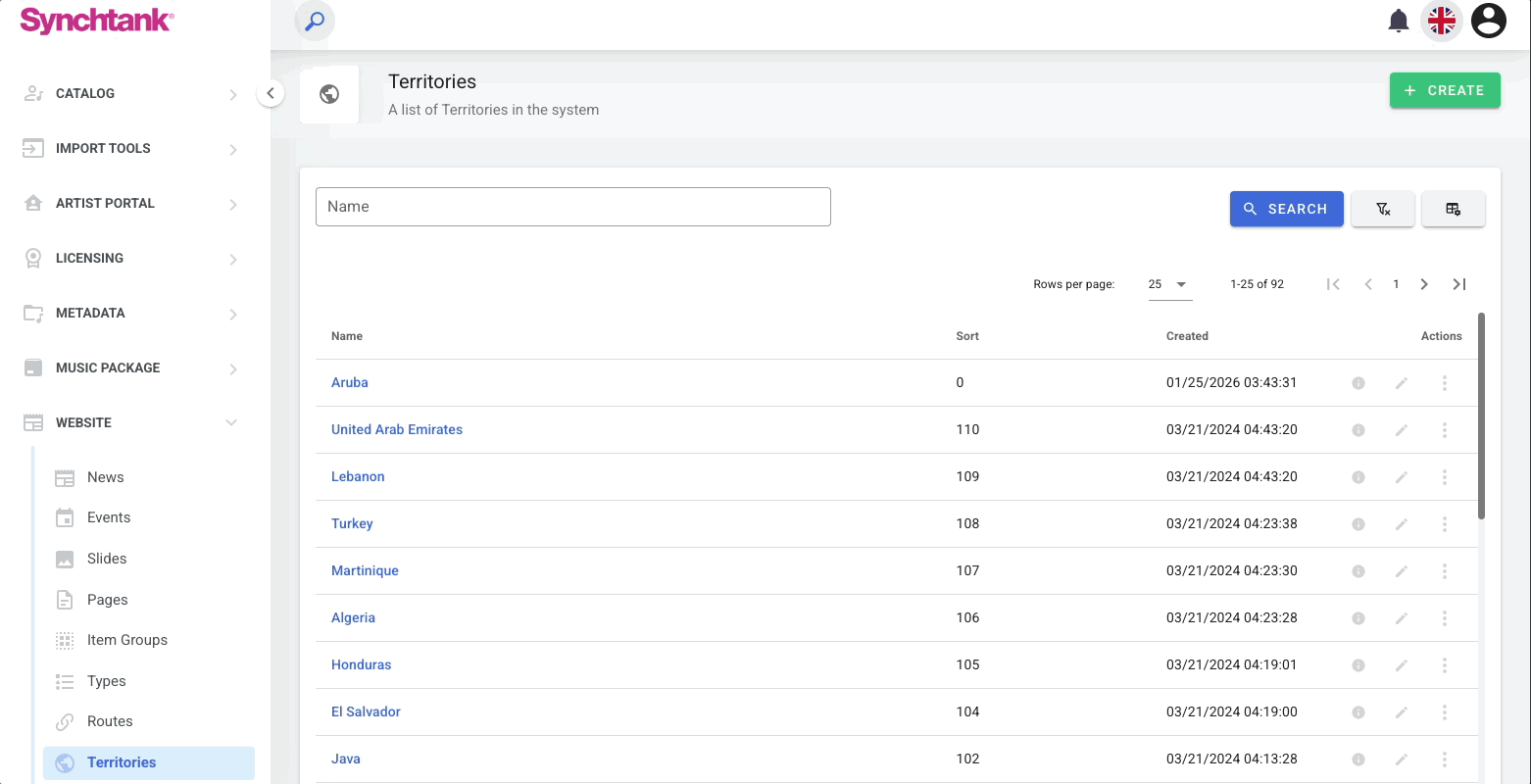
Task: Open the search magnifier in top bar
Action: [x=315, y=21]
